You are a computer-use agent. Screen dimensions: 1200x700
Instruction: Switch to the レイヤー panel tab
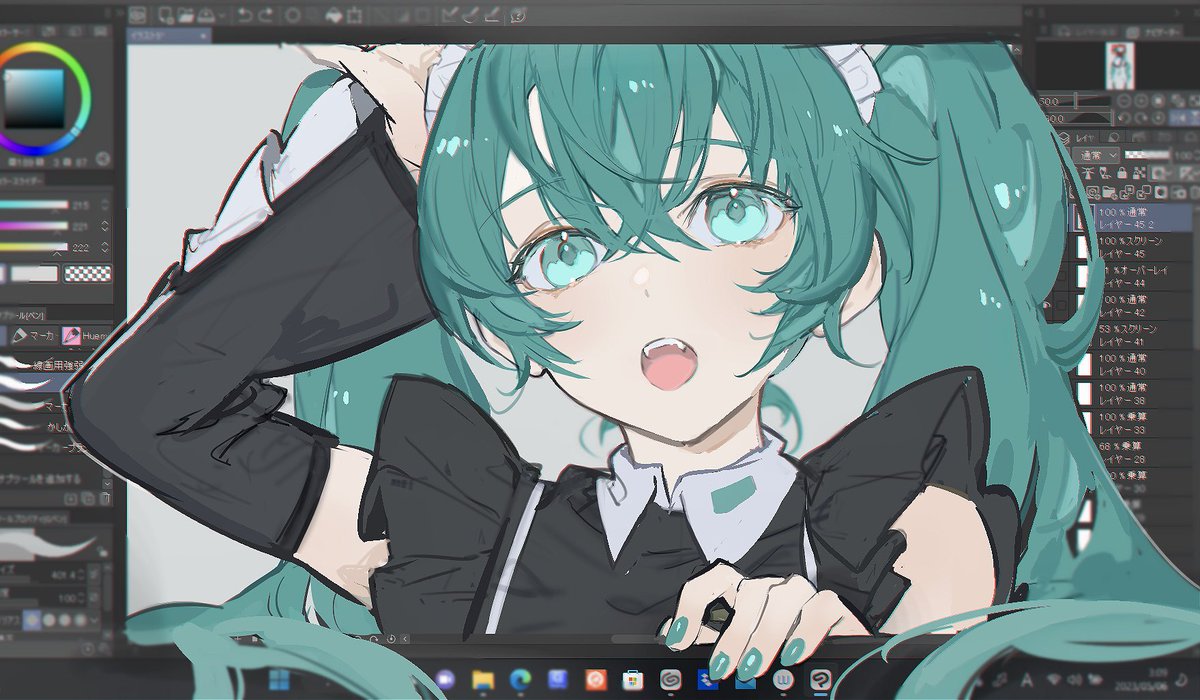pyautogui.click(x=1085, y=137)
